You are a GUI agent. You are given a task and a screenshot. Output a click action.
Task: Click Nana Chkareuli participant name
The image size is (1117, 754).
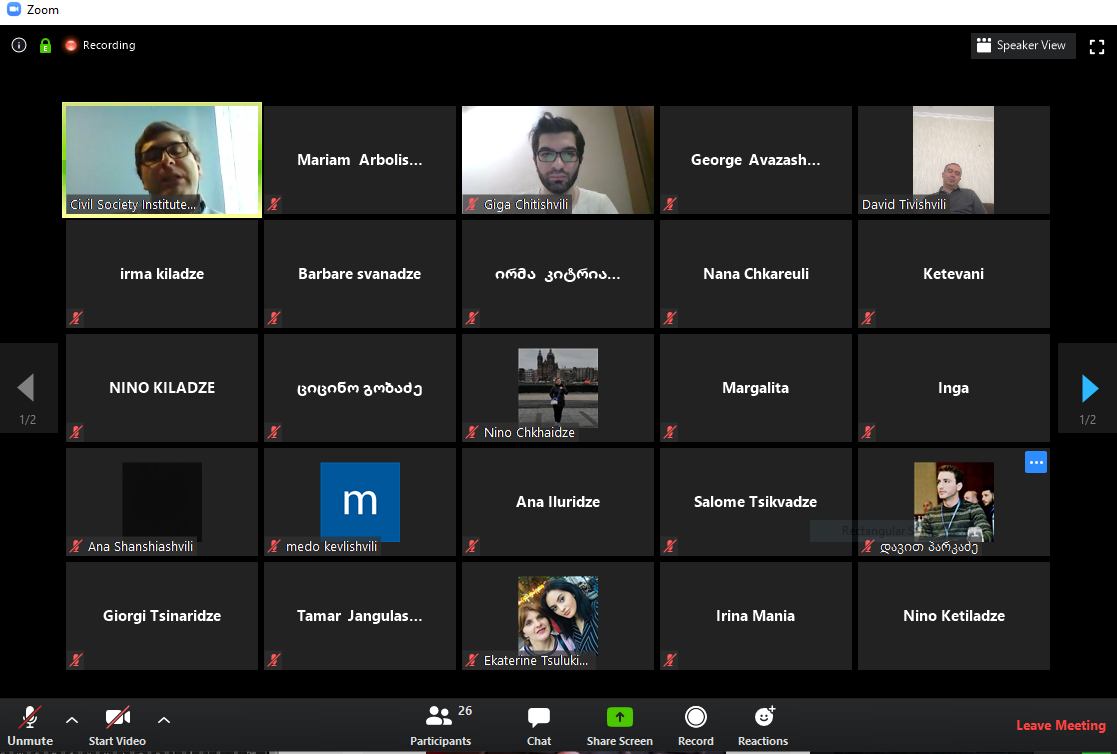(756, 274)
